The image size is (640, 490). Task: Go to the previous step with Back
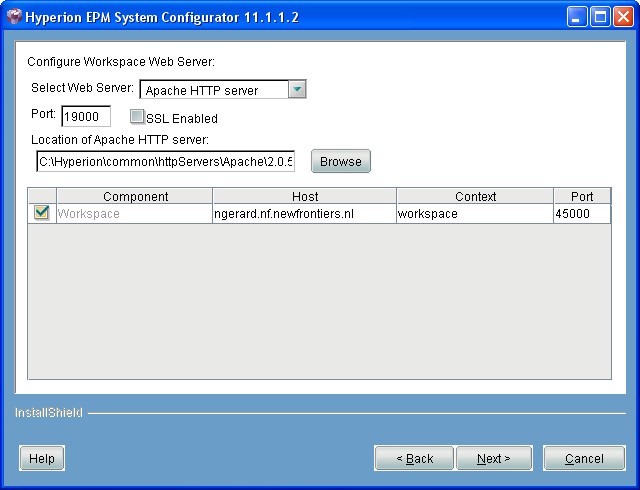(414, 458)
